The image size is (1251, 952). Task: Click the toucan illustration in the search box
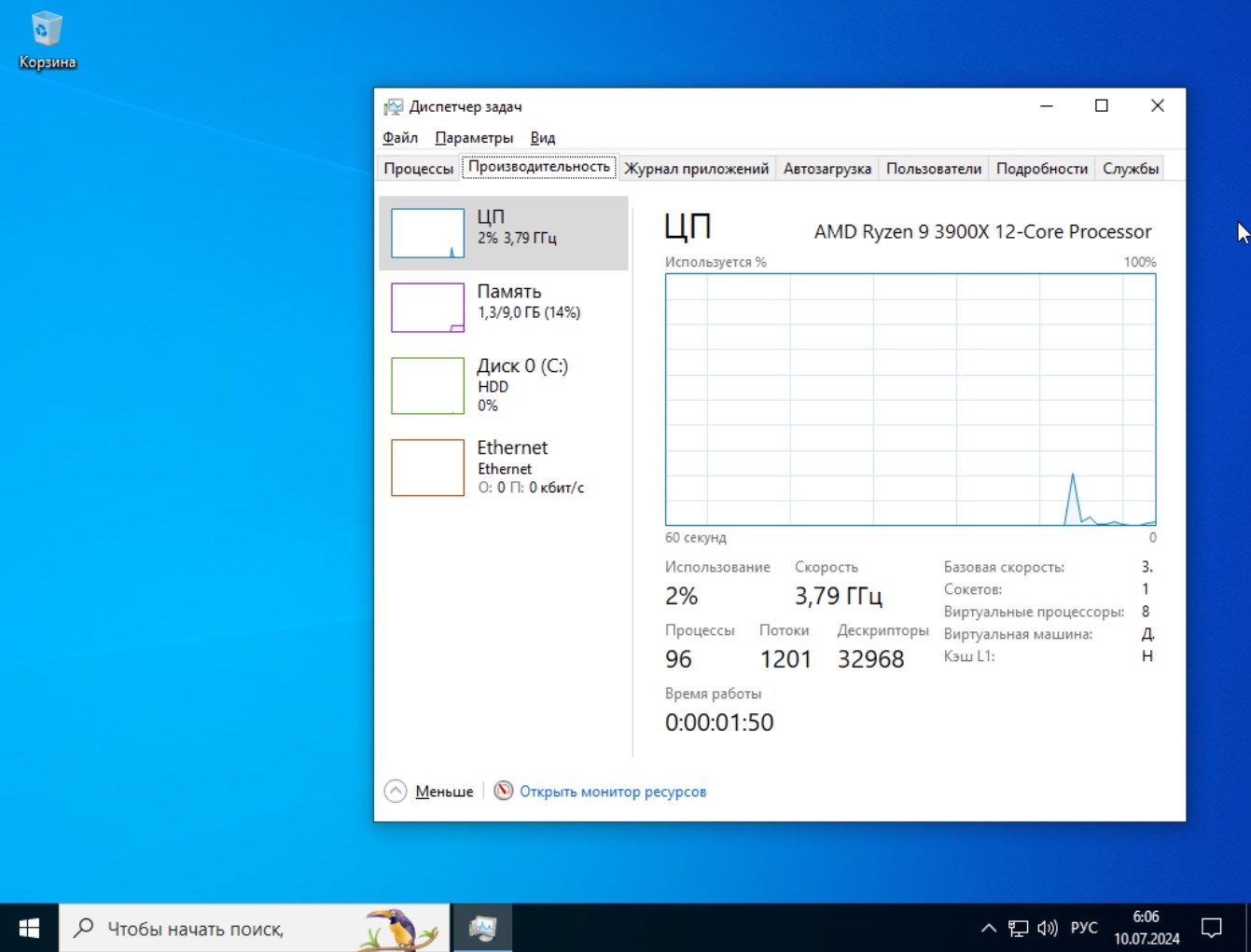pos(401,929)
